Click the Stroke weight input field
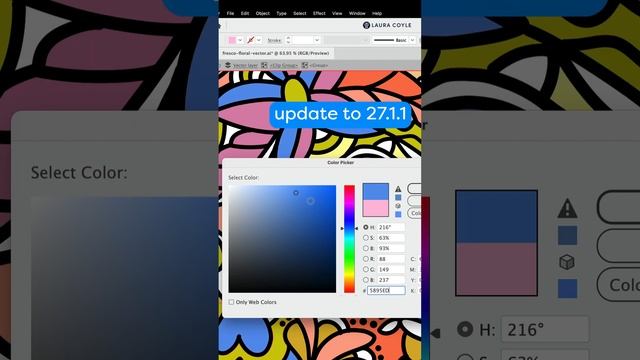The width and height of the screenshot is (640, 360). click(x=302, y=40)
